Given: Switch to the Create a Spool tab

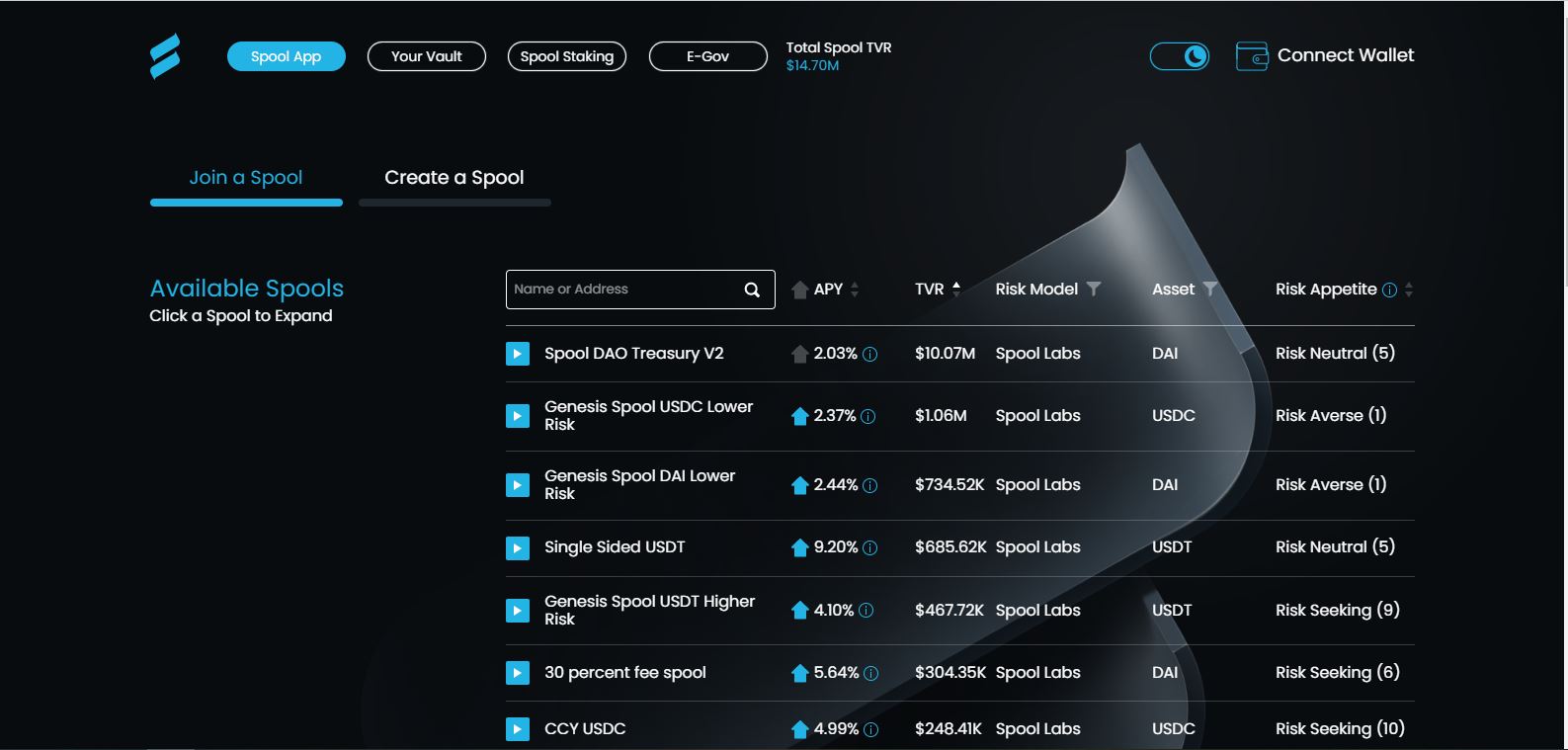Looking at the screenshot, I should click(x=454, y=178).
